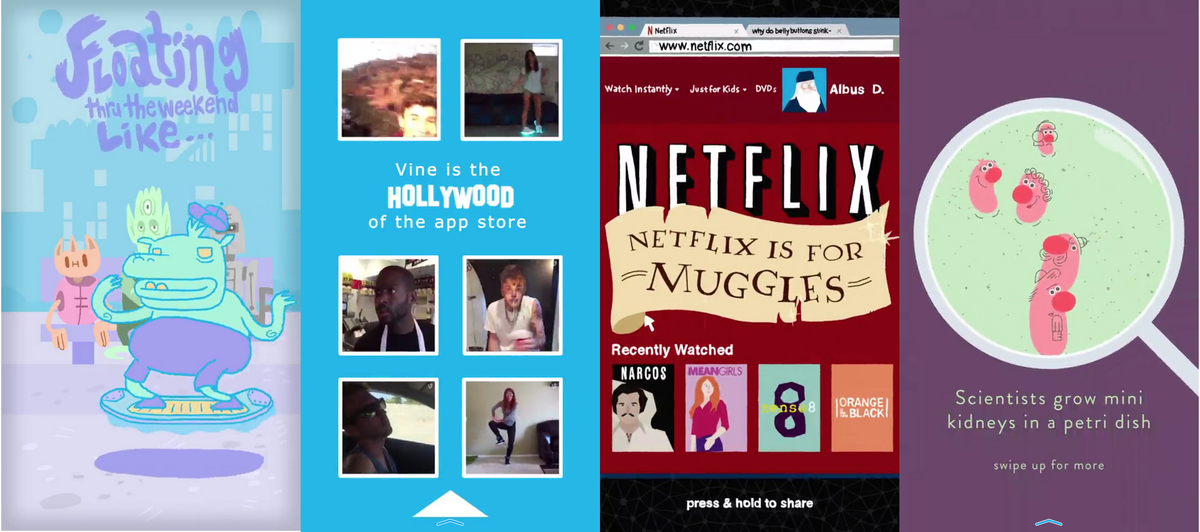Viewport: 1200px width, 532px height.
Task: Open the Sense8 poster
Action: click(x=788, y=408)
